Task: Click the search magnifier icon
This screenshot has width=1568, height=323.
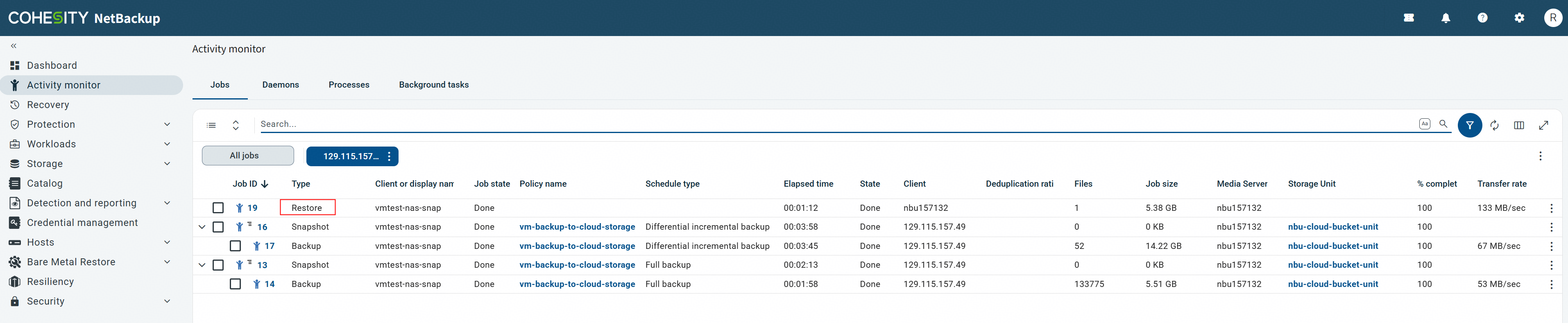Action: point(1443,124)
